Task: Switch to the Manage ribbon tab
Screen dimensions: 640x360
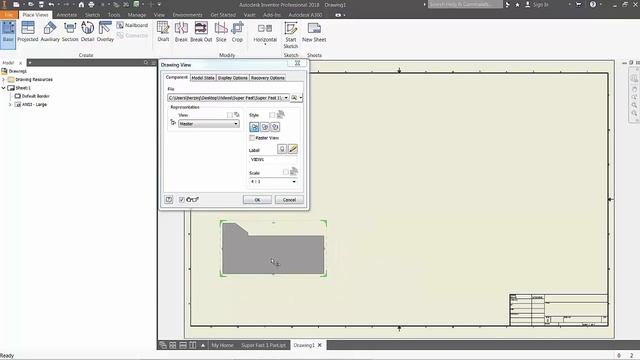Action: (x=137, y=15)
